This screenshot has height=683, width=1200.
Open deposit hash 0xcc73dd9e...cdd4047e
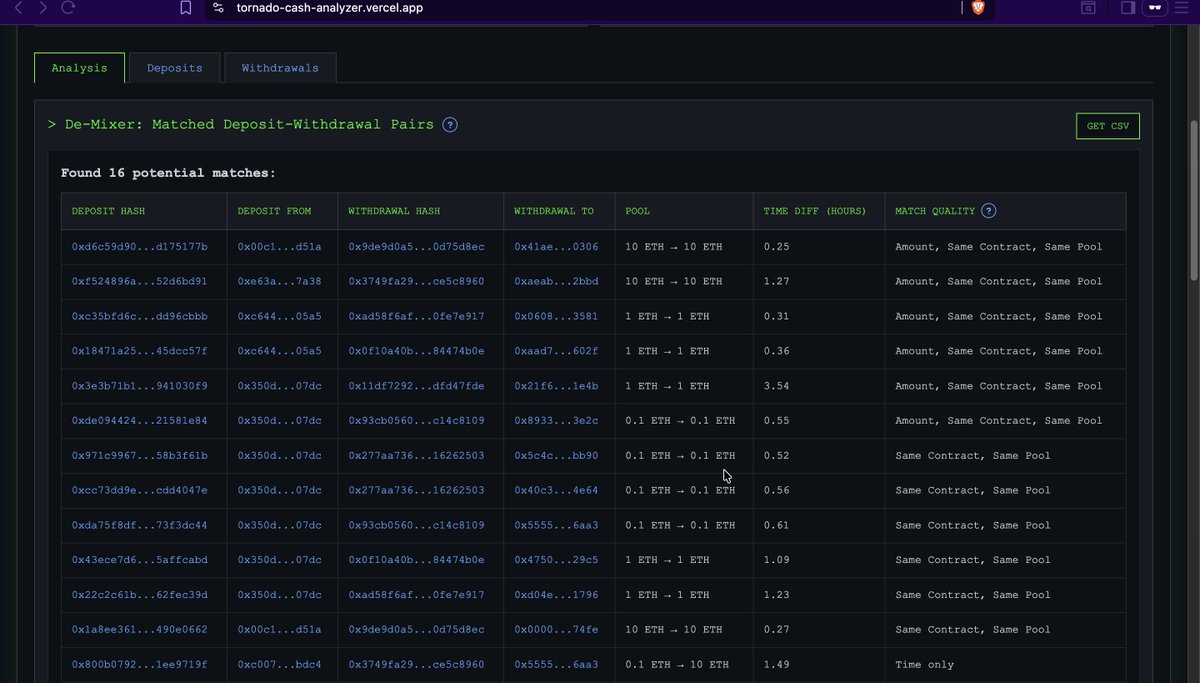(140, 490)
